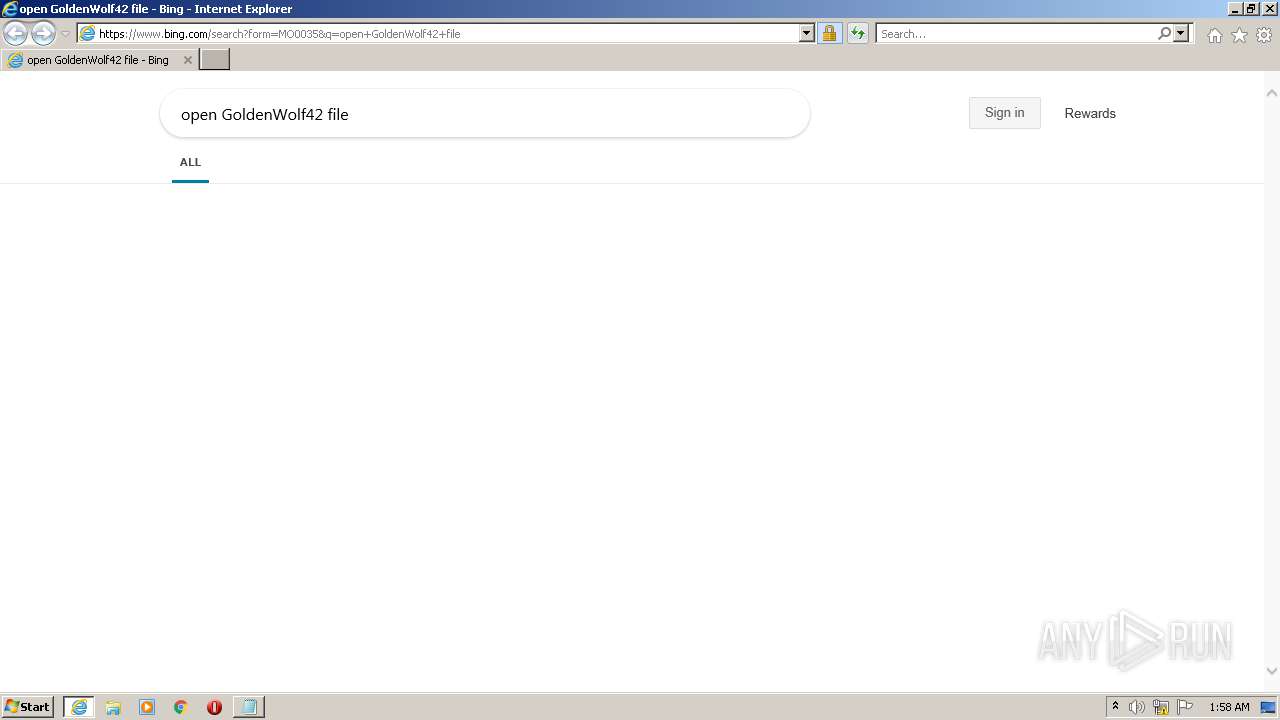1280x720 pixels.
Task: Click the Internet Explorer title bar icon
Action: (10, 9)
